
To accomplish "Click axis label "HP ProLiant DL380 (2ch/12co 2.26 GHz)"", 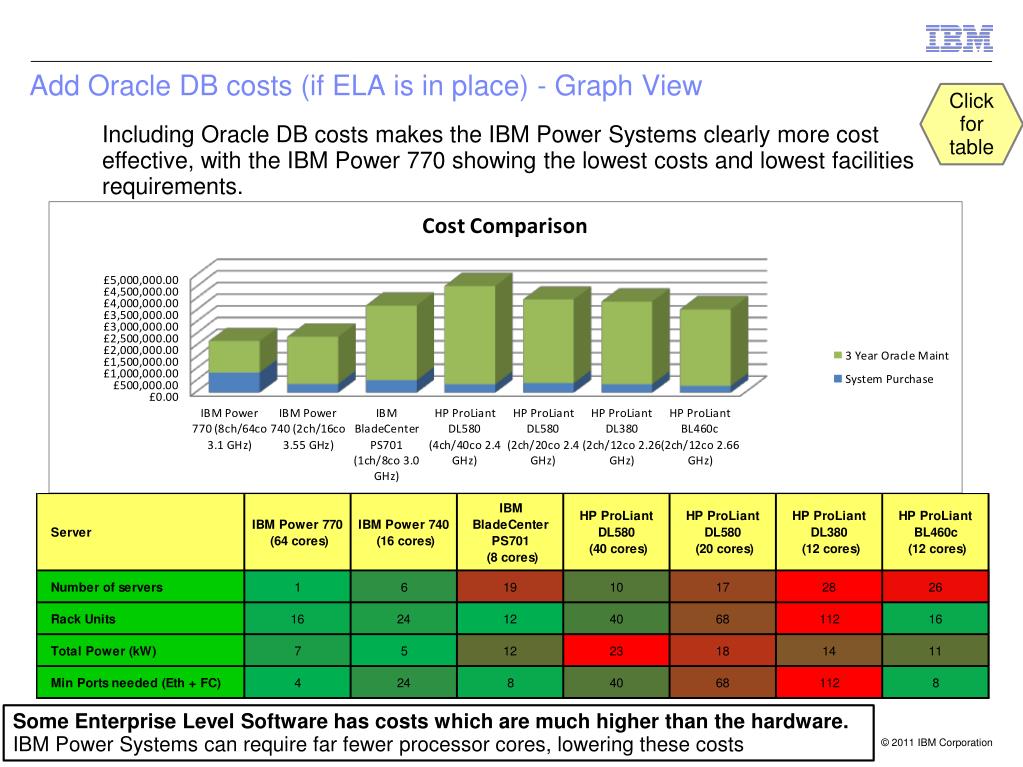I will (x=621, y=436).
